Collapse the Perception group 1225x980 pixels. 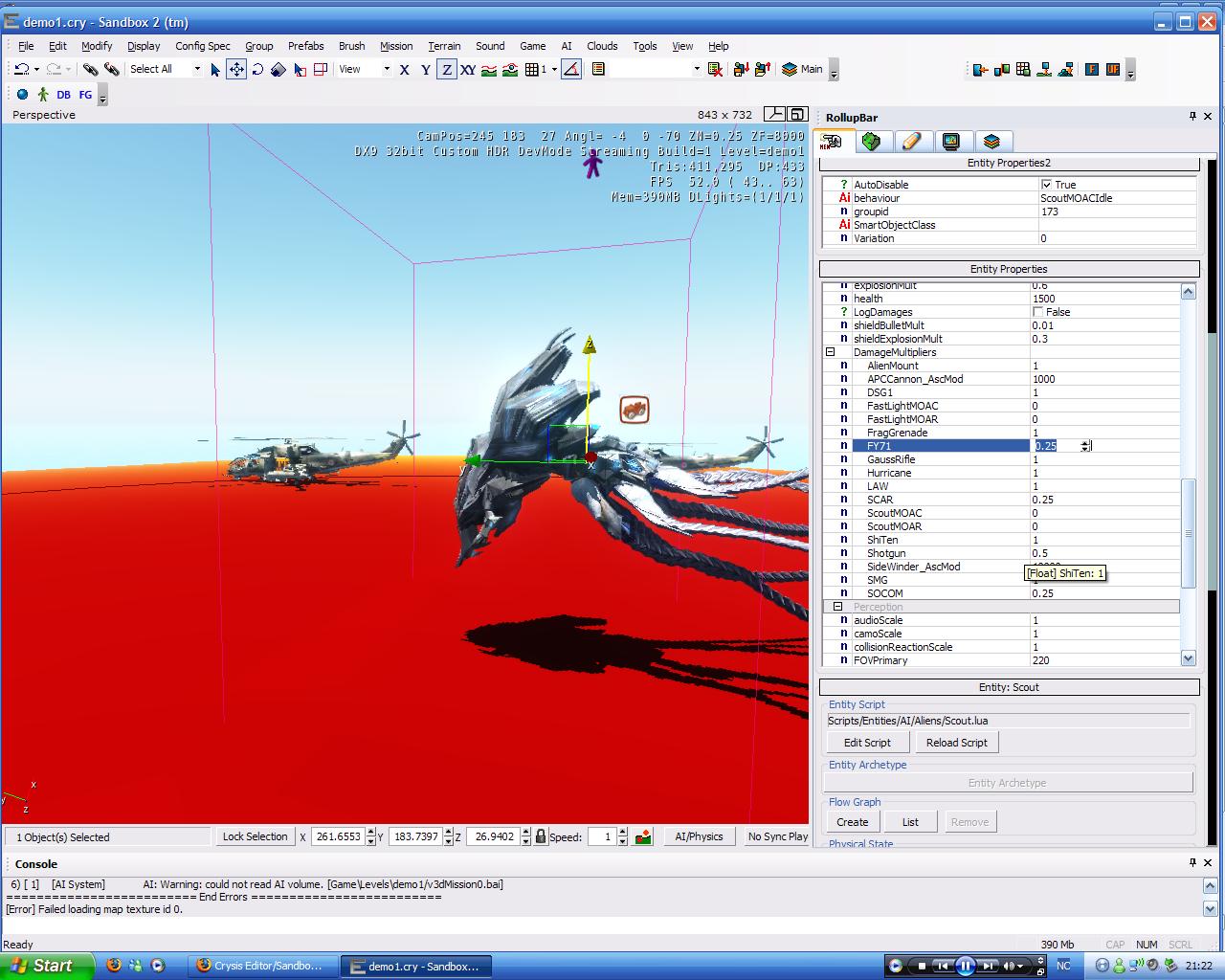pos(837,607)
